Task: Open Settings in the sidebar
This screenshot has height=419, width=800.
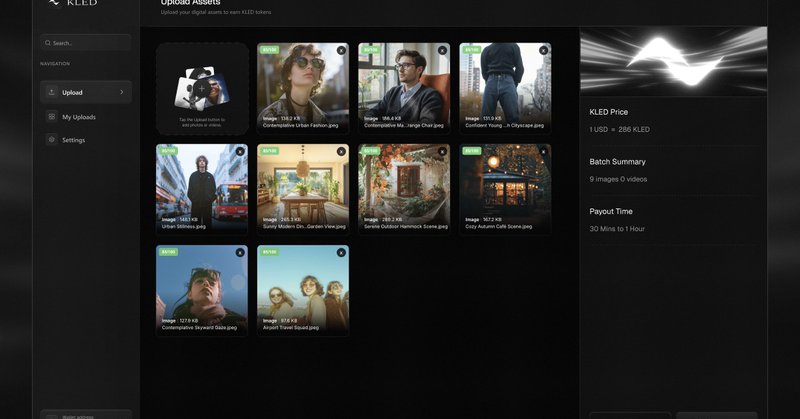Action: click(86, 140)
